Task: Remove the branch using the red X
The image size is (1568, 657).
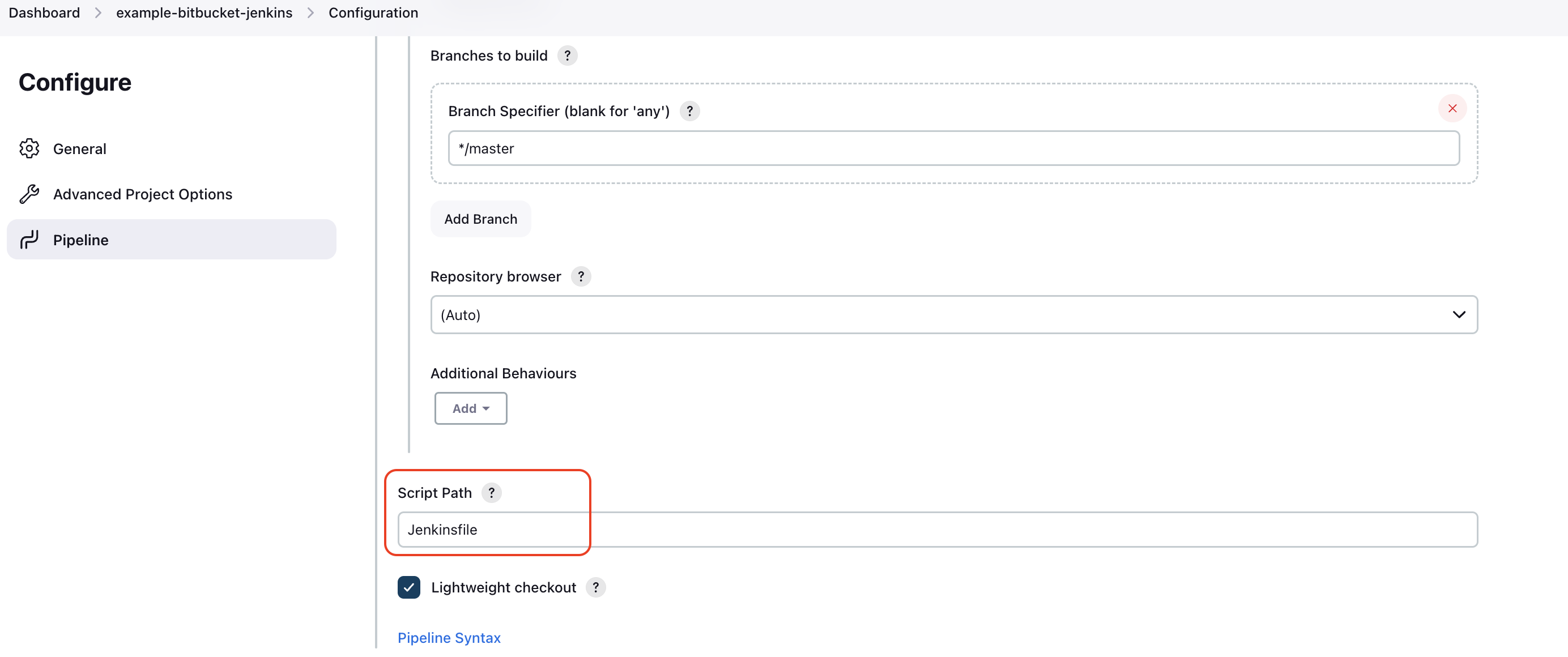Action: [x=1452, y=108]
